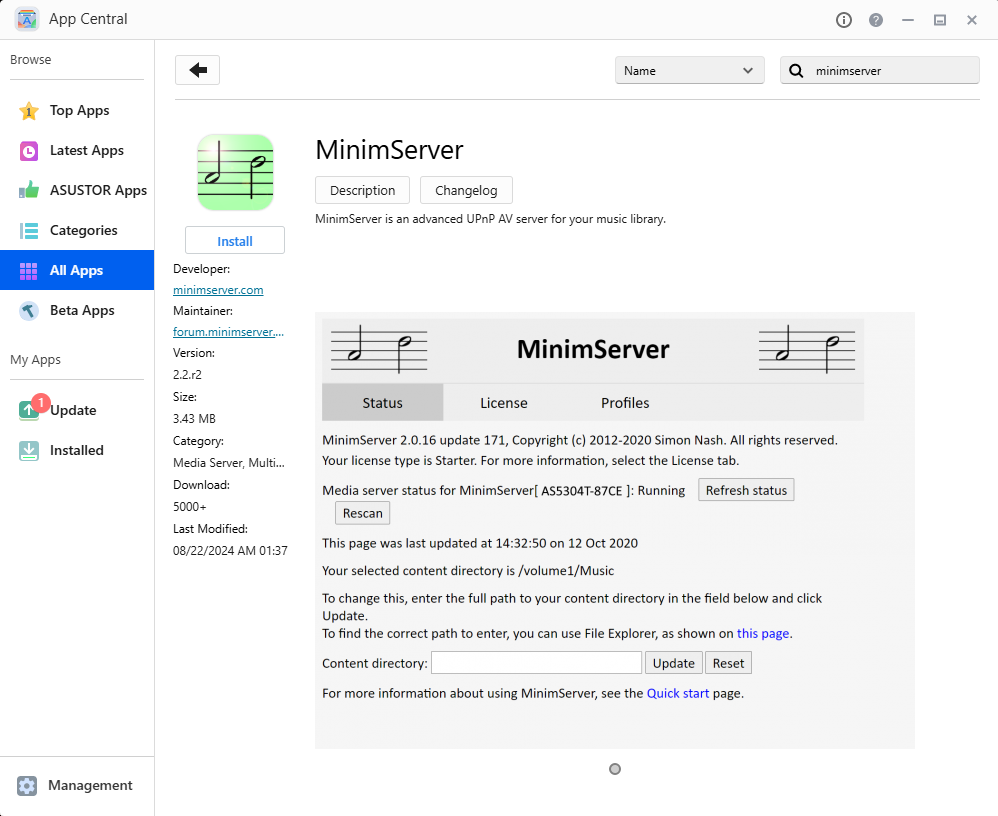The image size is (998, 816).
Task: Open the forum.minimserver maintainer link
Action: coord(228,332)
